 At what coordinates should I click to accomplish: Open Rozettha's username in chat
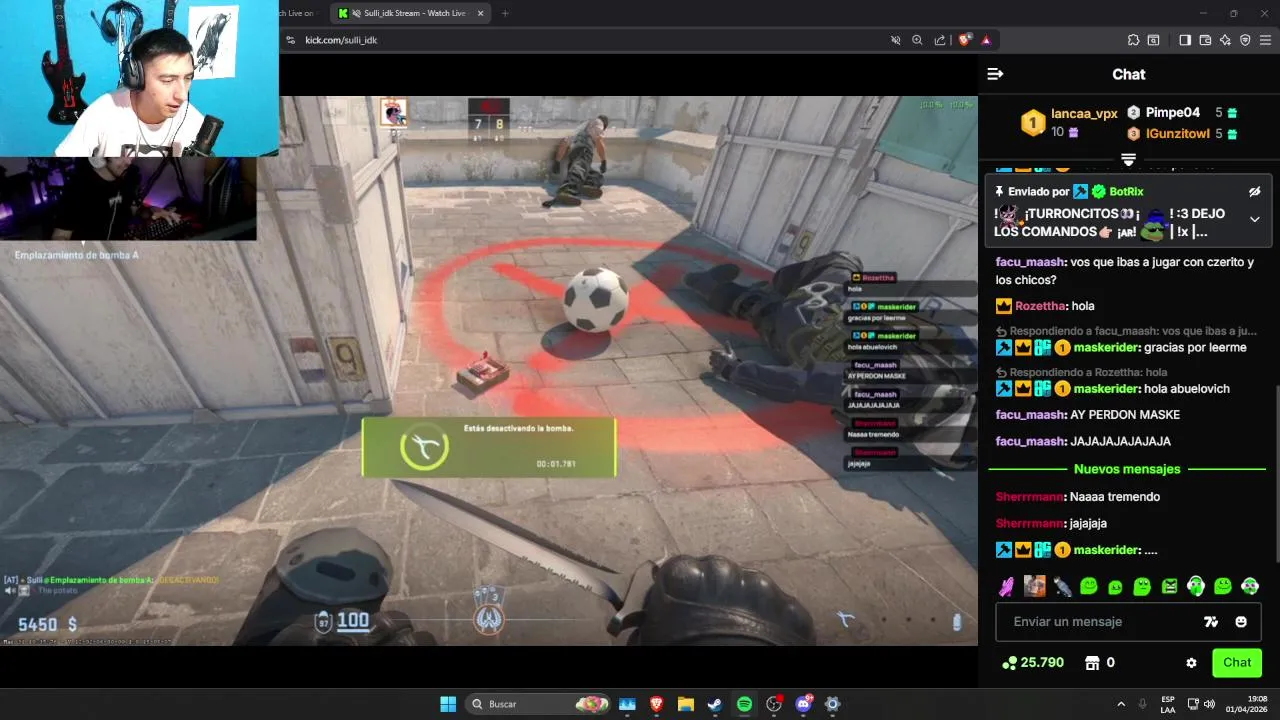(1040, 306)
